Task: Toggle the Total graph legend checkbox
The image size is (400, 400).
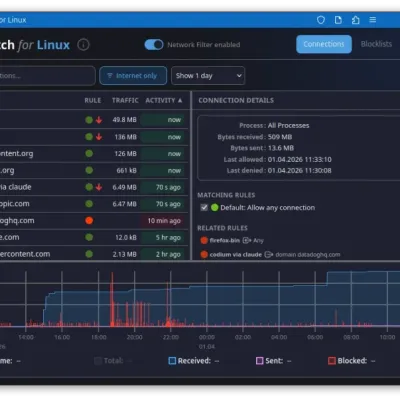Action: [98, 361]
